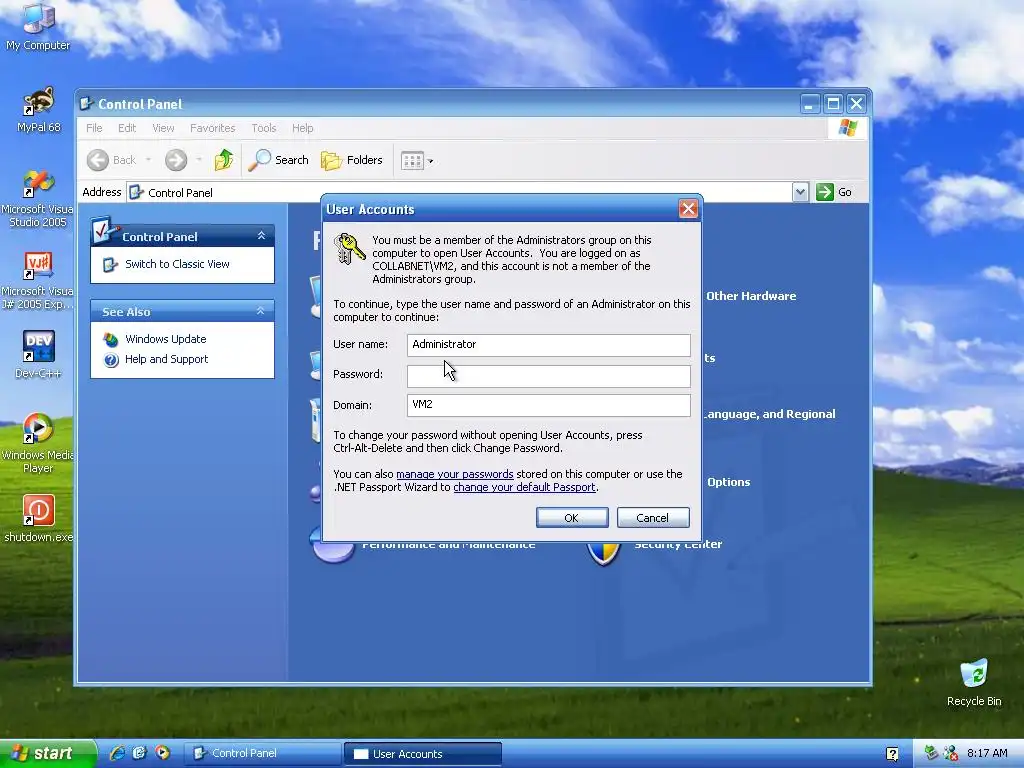This screenshot has height=768, width=1024.
Task: Launch Dev-C++ desktop shortcut
Action: (38, 354)
